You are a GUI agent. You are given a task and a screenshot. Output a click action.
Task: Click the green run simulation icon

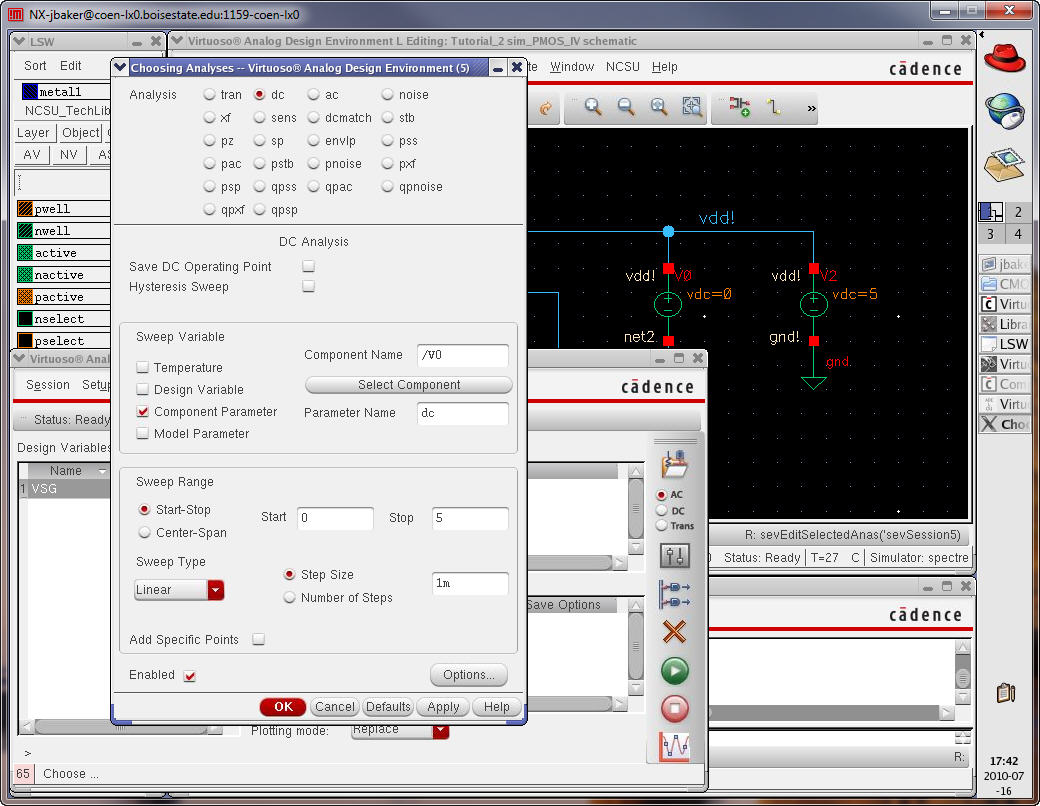point(675,670)
